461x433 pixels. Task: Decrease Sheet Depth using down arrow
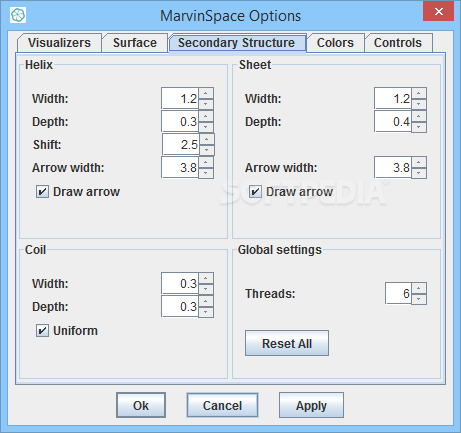(x=419, y=127)
